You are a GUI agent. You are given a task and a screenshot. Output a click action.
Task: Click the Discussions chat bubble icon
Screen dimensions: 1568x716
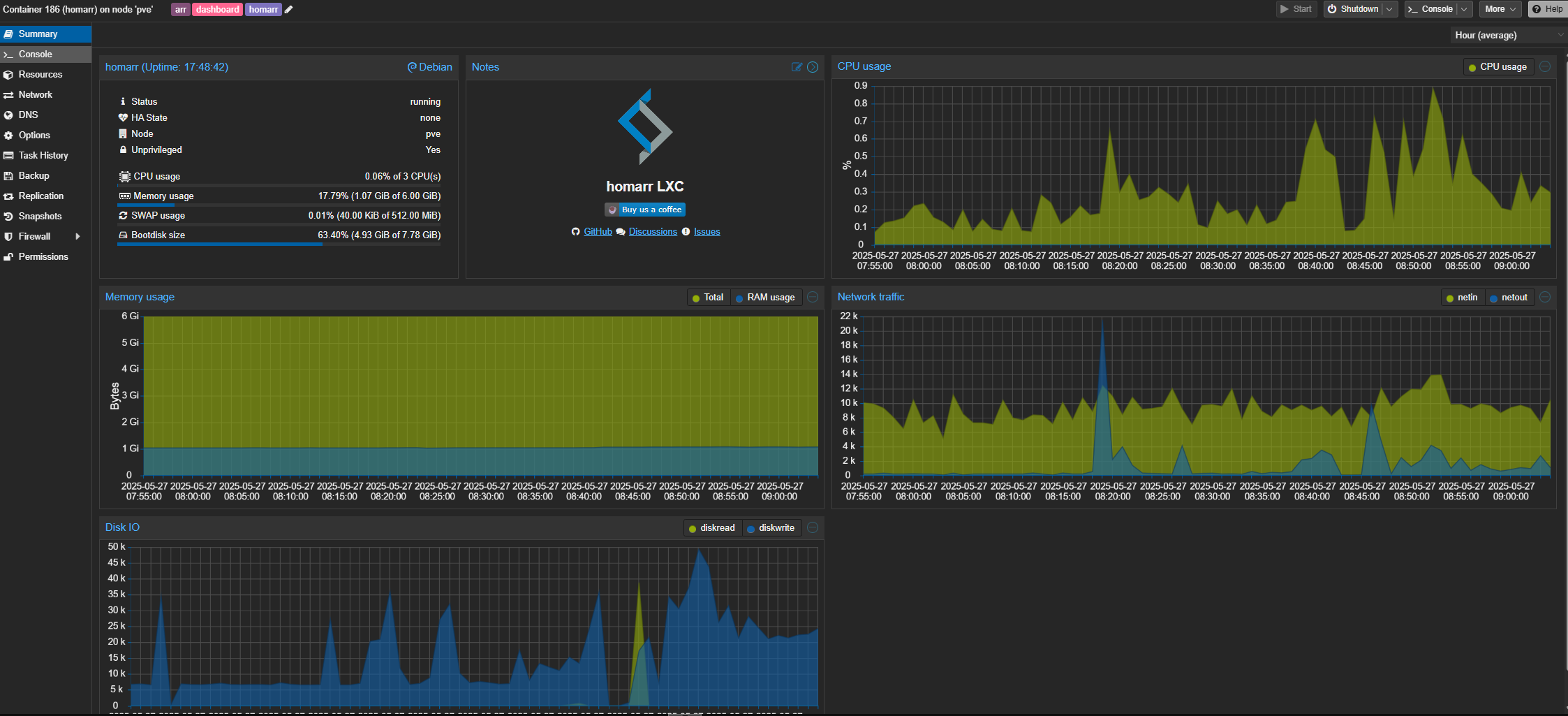tap(621, 232)
